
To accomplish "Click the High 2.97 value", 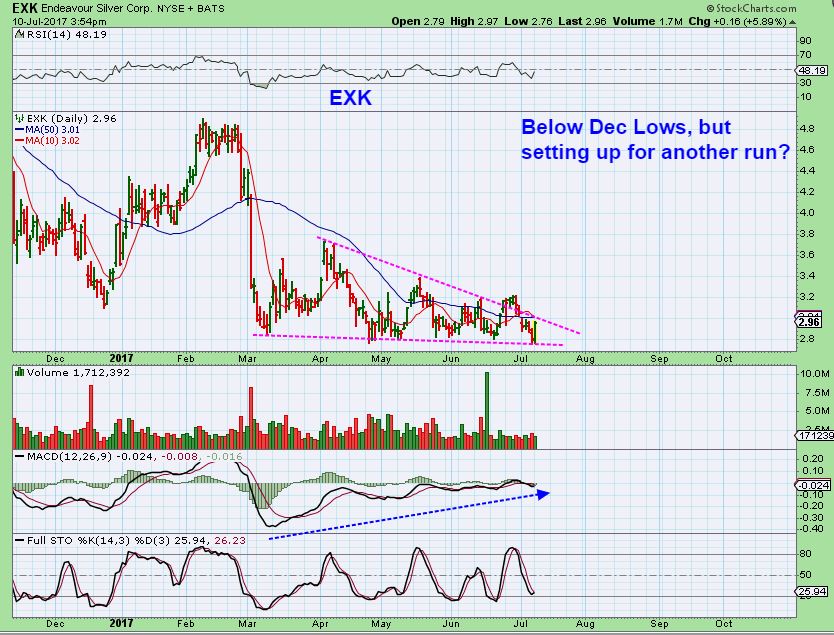I will [474, 22].
